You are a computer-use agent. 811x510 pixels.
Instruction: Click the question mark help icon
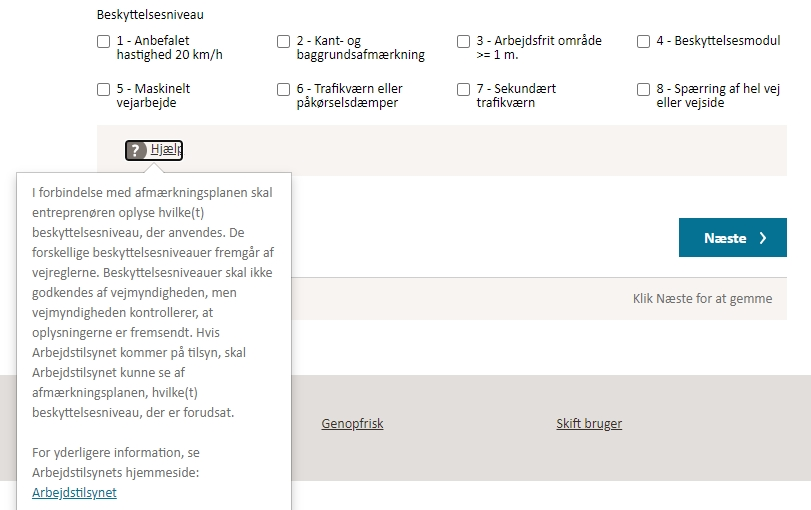click(x=137, y=150)
